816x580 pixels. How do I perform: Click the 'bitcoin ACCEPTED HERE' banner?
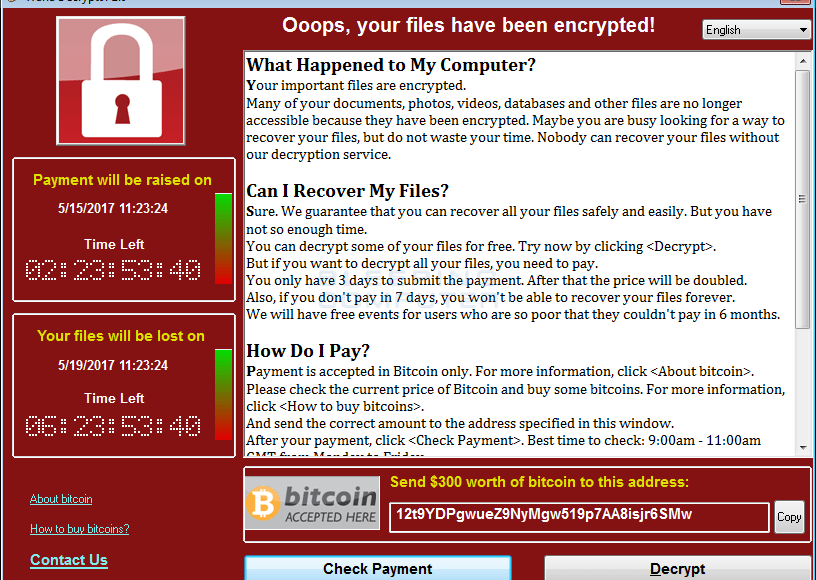(312, 503)
